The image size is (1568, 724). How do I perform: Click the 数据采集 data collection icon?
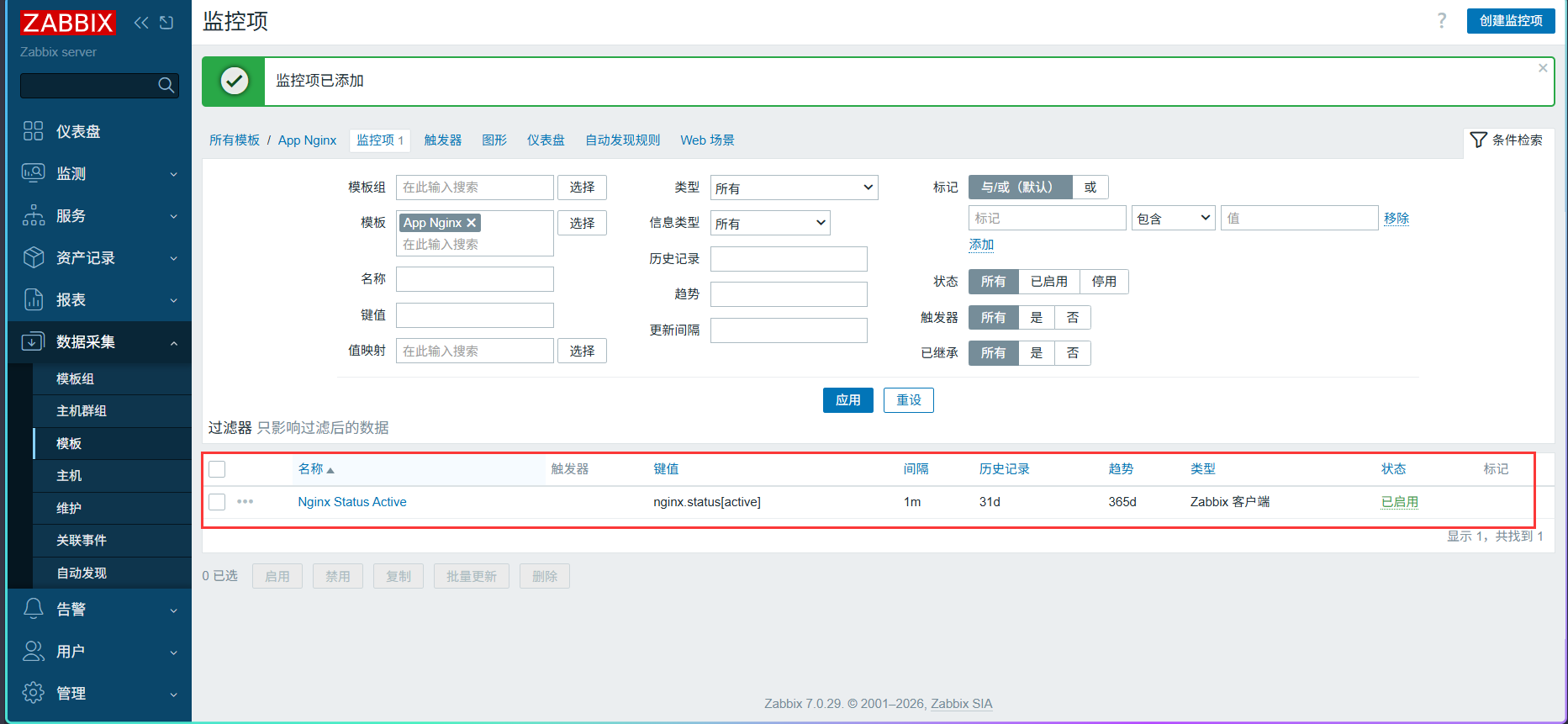point(33,341)
